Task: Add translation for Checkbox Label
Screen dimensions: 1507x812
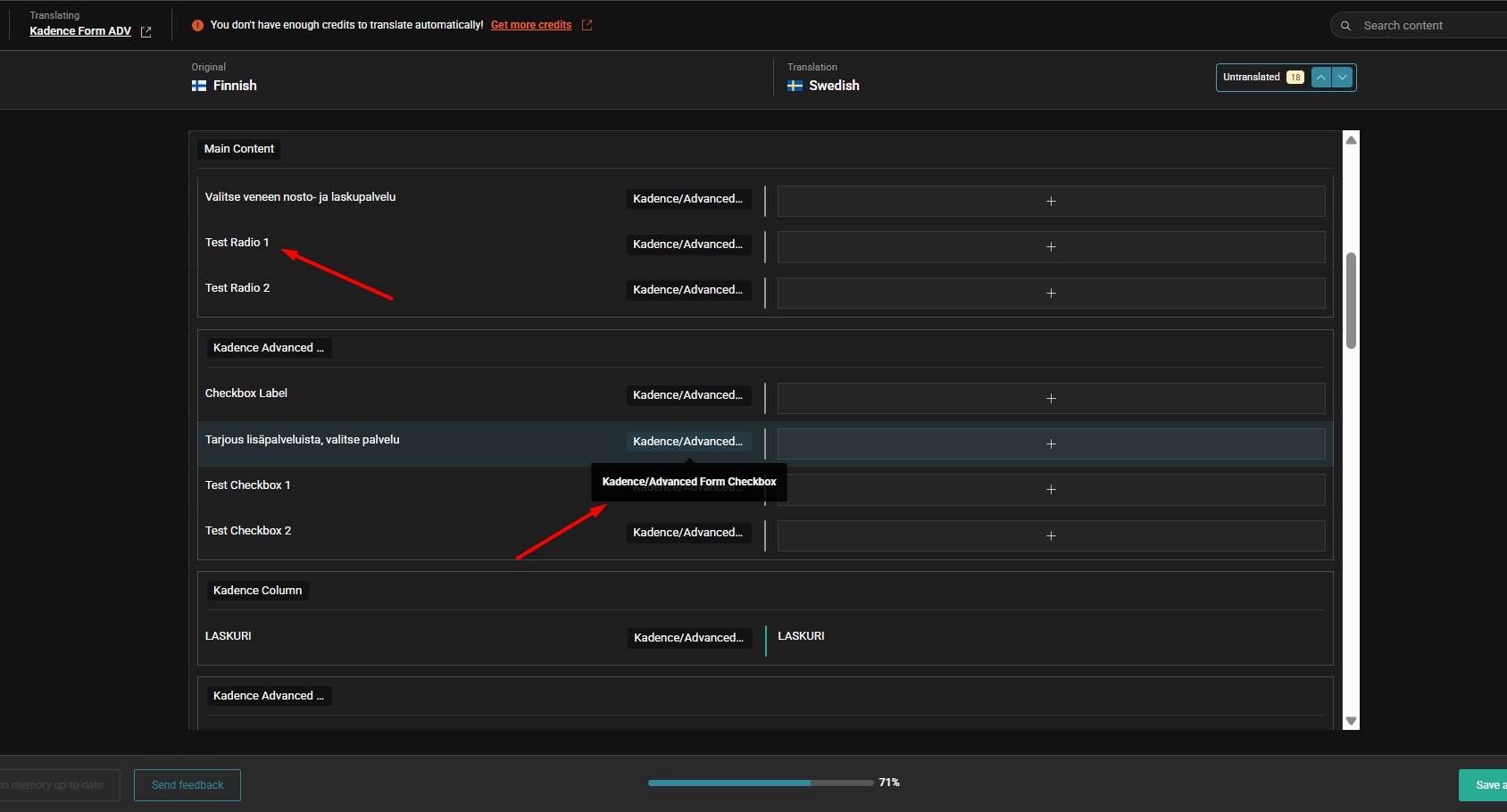Action: 1050,398
